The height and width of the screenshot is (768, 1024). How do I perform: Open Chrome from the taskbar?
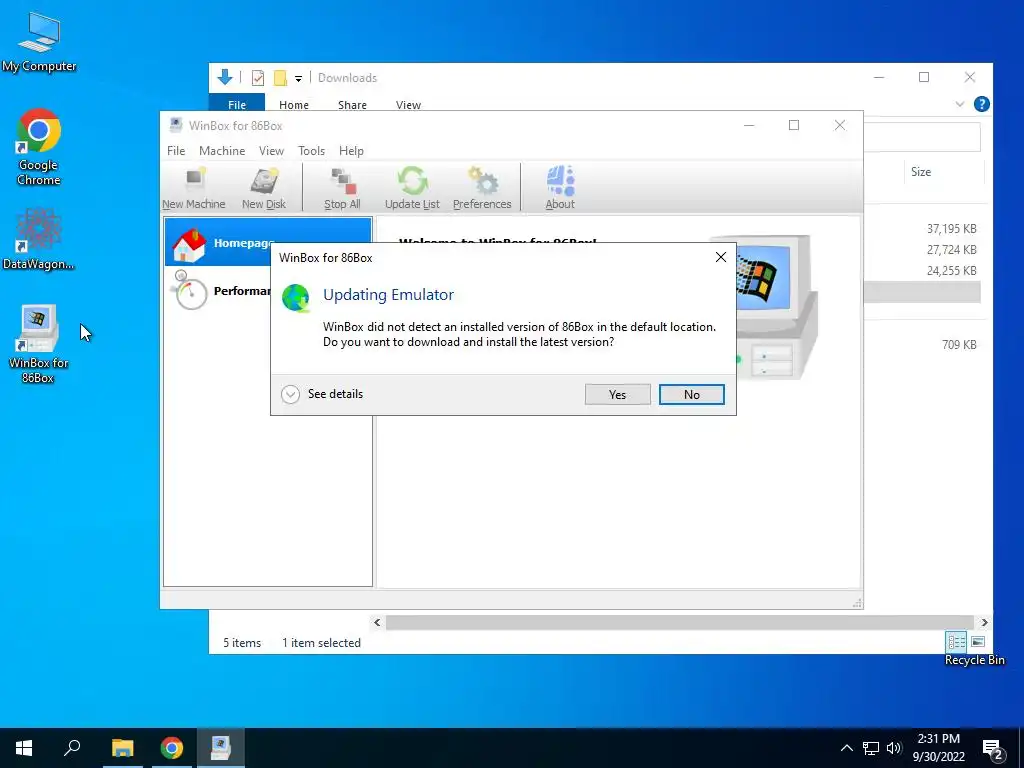pos(172,748)
